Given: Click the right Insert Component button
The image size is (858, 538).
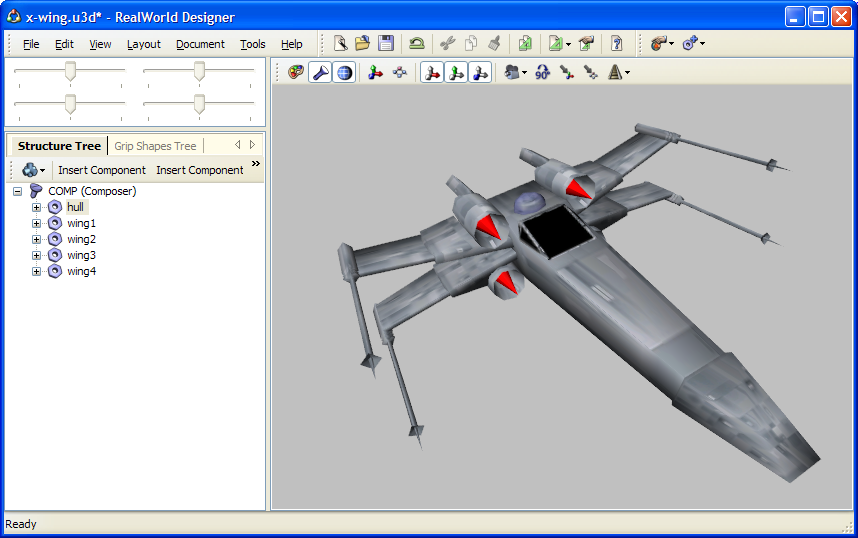Looking at the screenshot, I should click(x=200, y=170).
